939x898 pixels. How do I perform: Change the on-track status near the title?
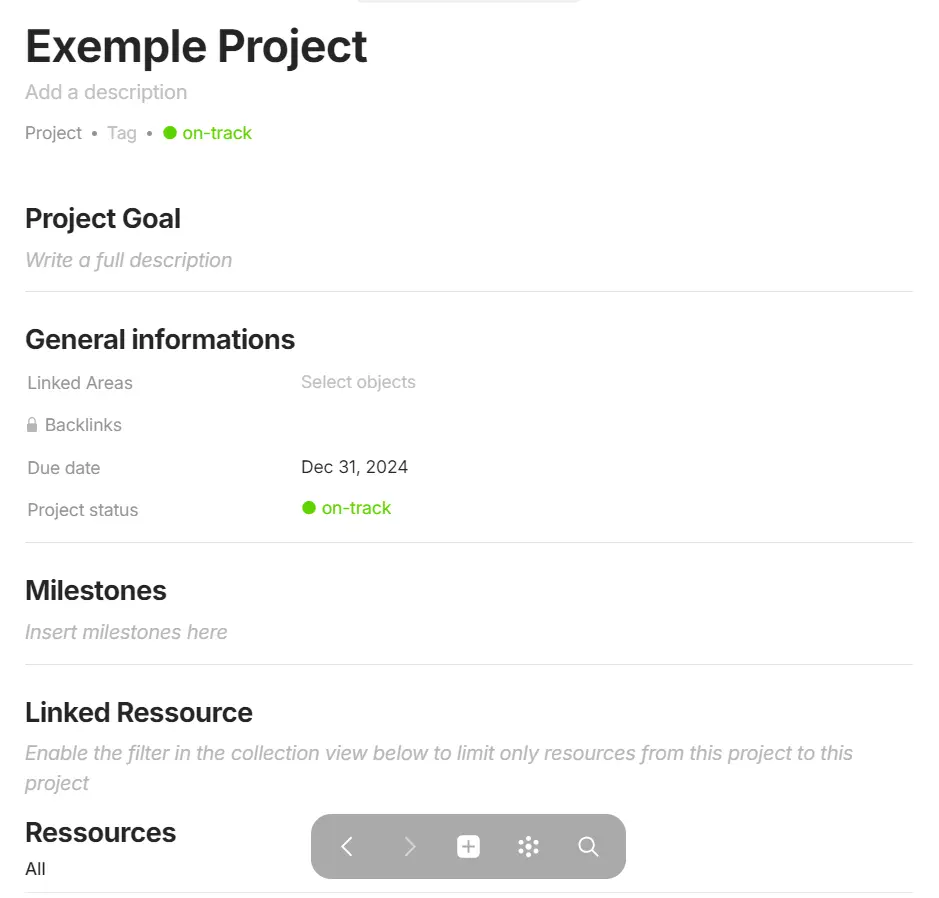(x=215, y=132)
